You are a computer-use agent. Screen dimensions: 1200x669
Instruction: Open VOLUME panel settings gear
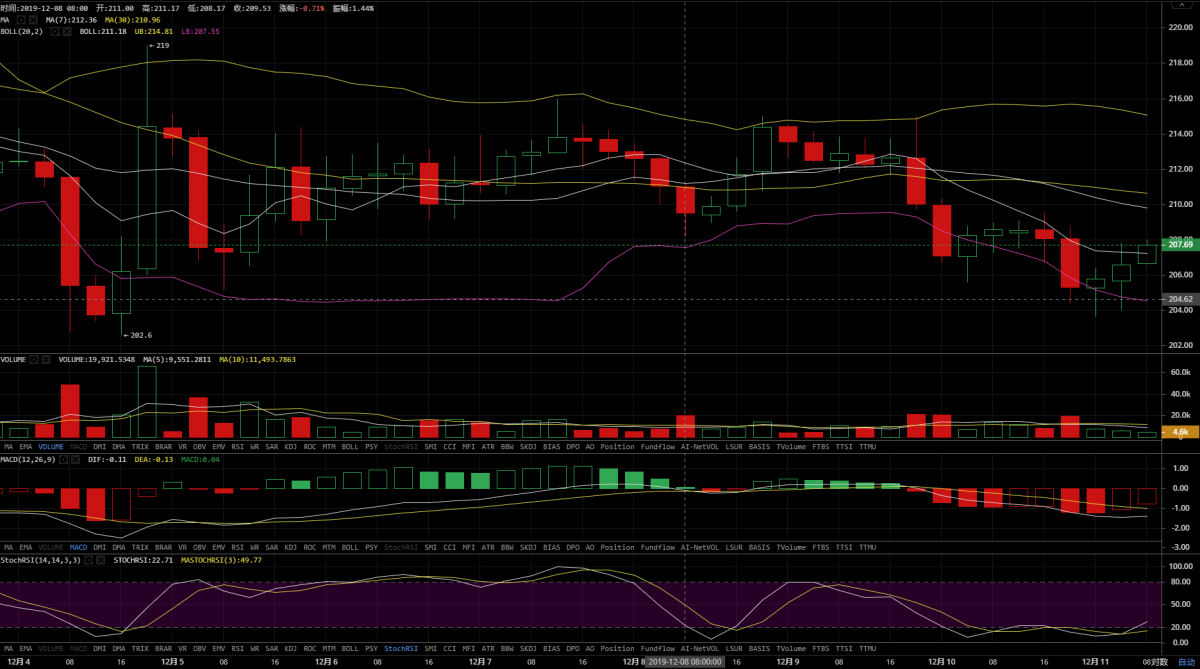pos(33,359)
